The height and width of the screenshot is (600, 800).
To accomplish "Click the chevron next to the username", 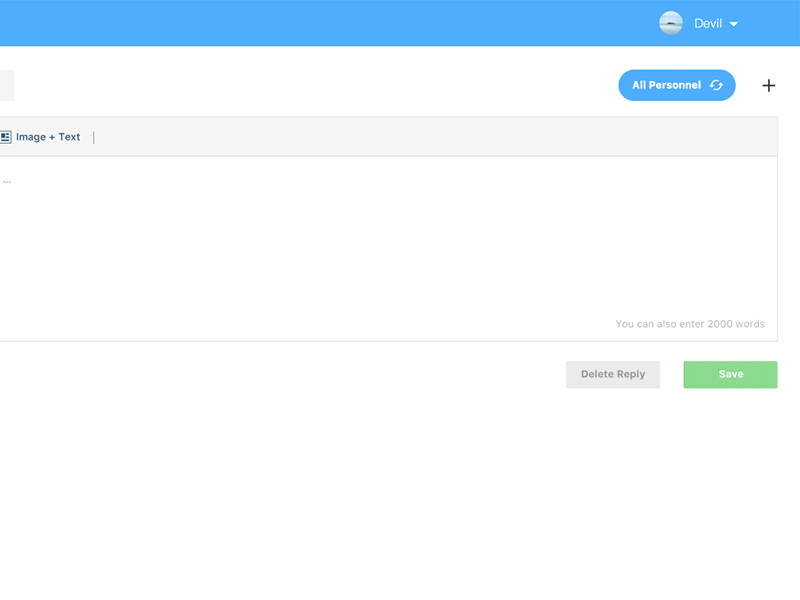I will click(733, 23).
